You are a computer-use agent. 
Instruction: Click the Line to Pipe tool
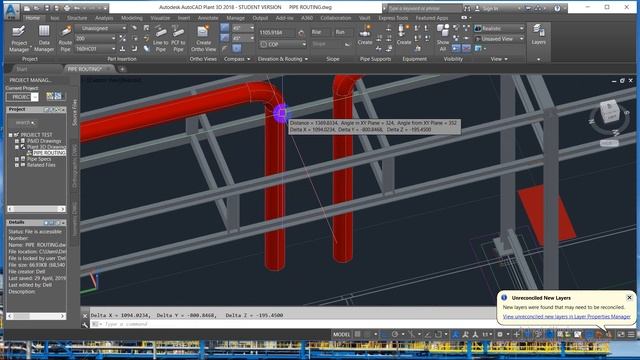coord(160,38)
